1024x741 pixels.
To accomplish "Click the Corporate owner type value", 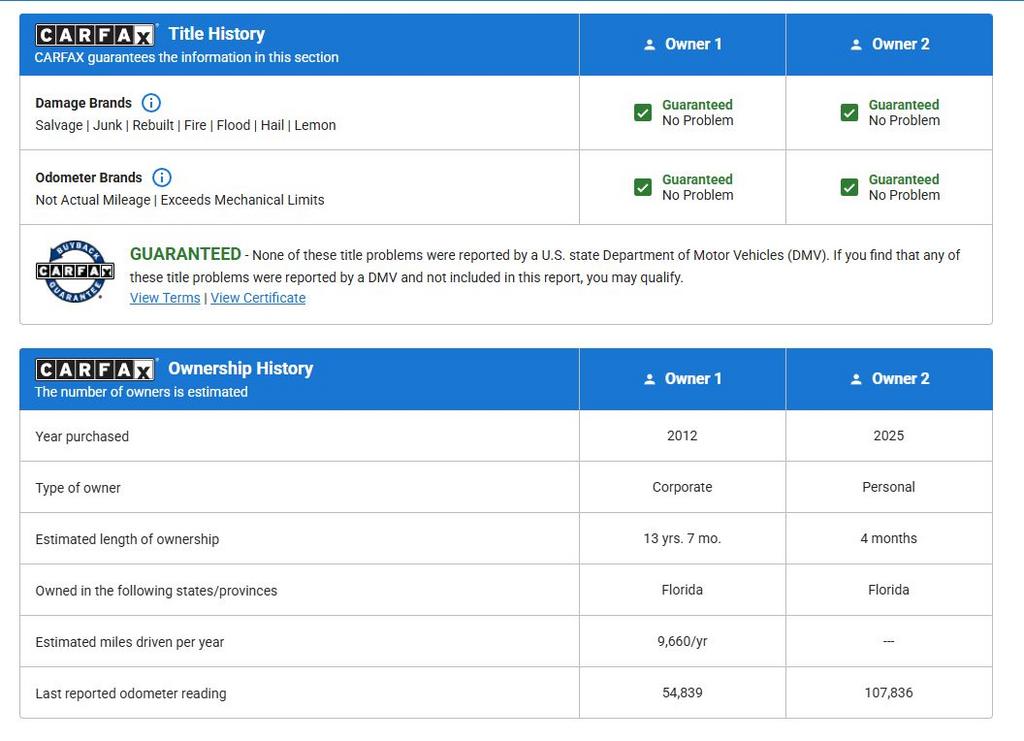I will coord(682,487).
